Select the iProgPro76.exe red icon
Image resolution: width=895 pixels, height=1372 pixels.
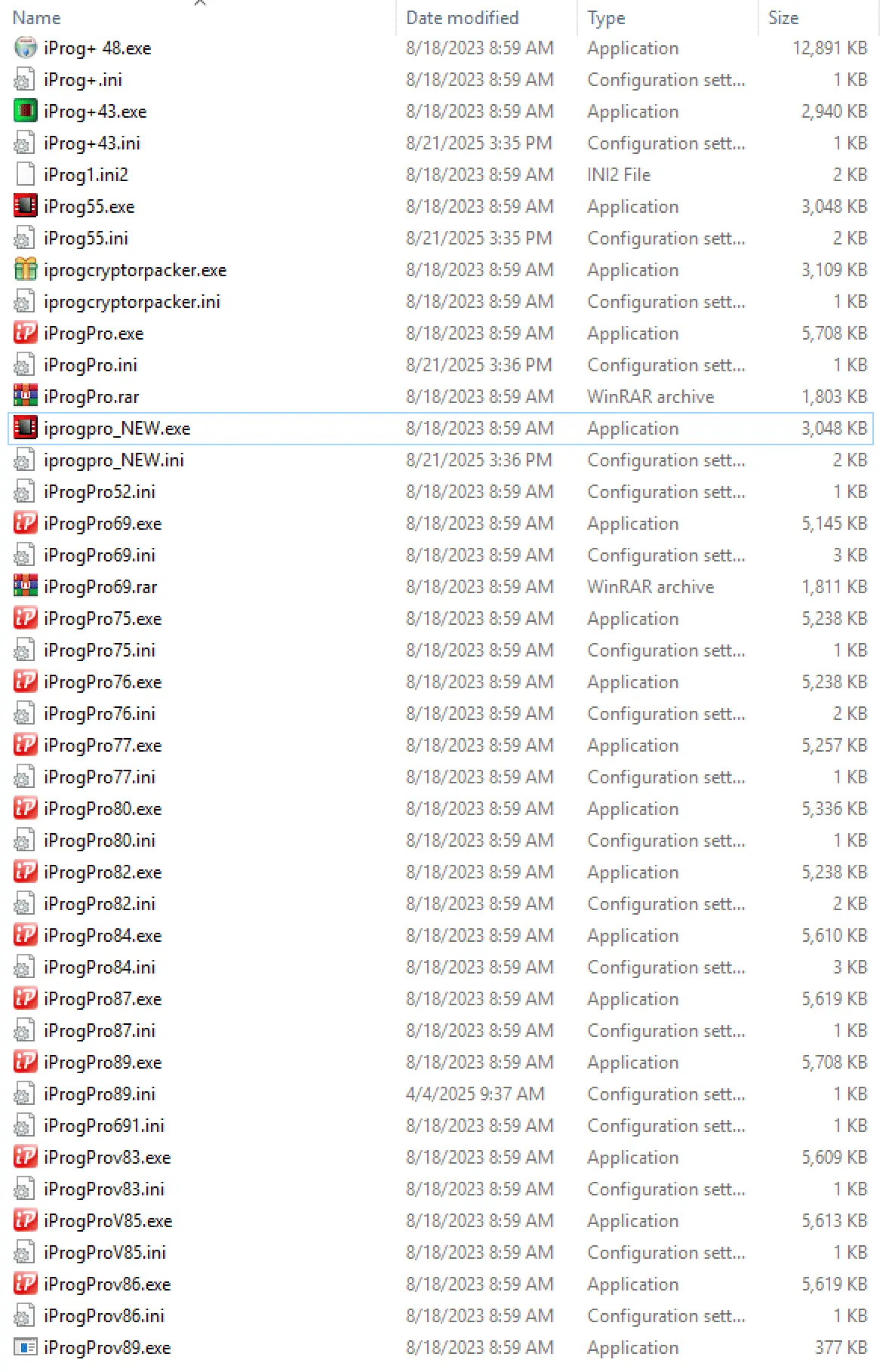tap(25, 682)
